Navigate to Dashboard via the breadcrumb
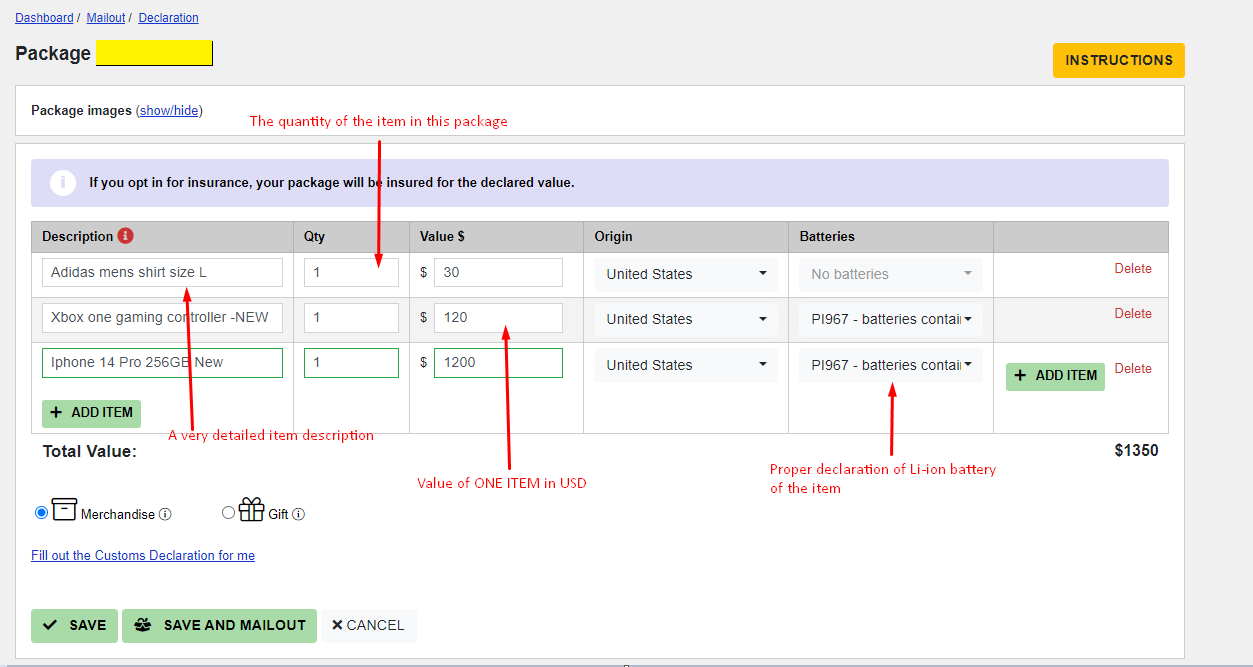This screenshot has width=1253, height=667. [x=44, y=17]
